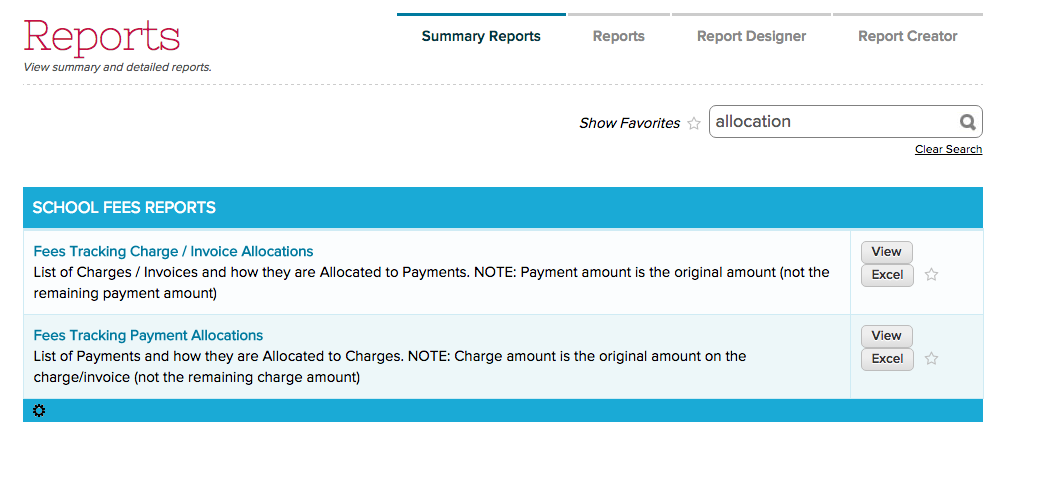Open Fees Tracking Charge / Invoice Allocations link
Screen dimensions: 1043x478
coord(173,252)
